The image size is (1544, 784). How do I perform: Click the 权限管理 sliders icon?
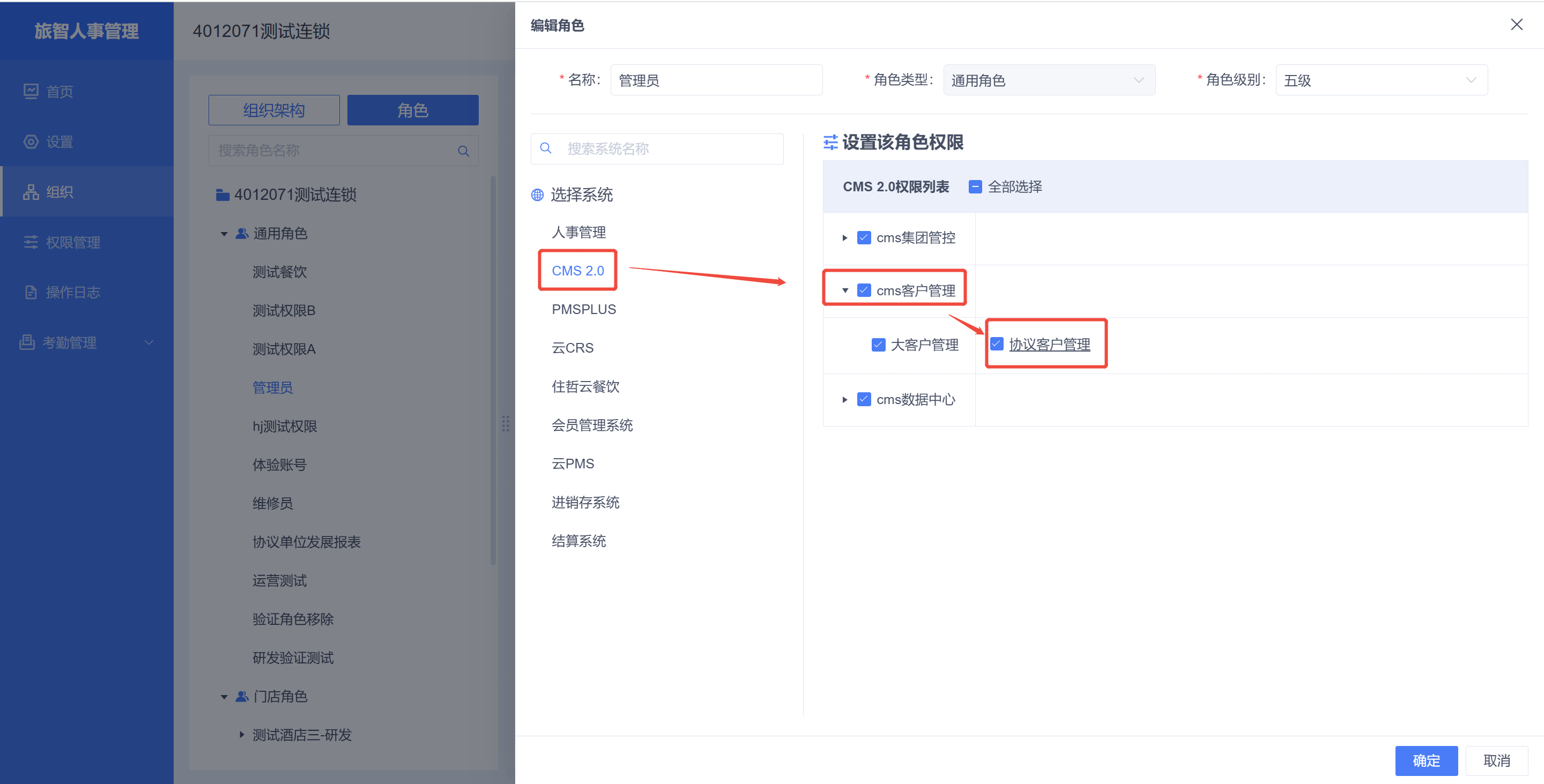(31, 242)
